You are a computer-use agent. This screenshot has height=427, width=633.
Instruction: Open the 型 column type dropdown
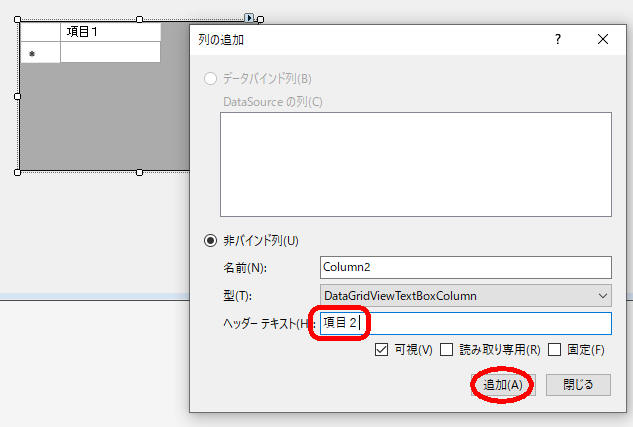(601, 295)
